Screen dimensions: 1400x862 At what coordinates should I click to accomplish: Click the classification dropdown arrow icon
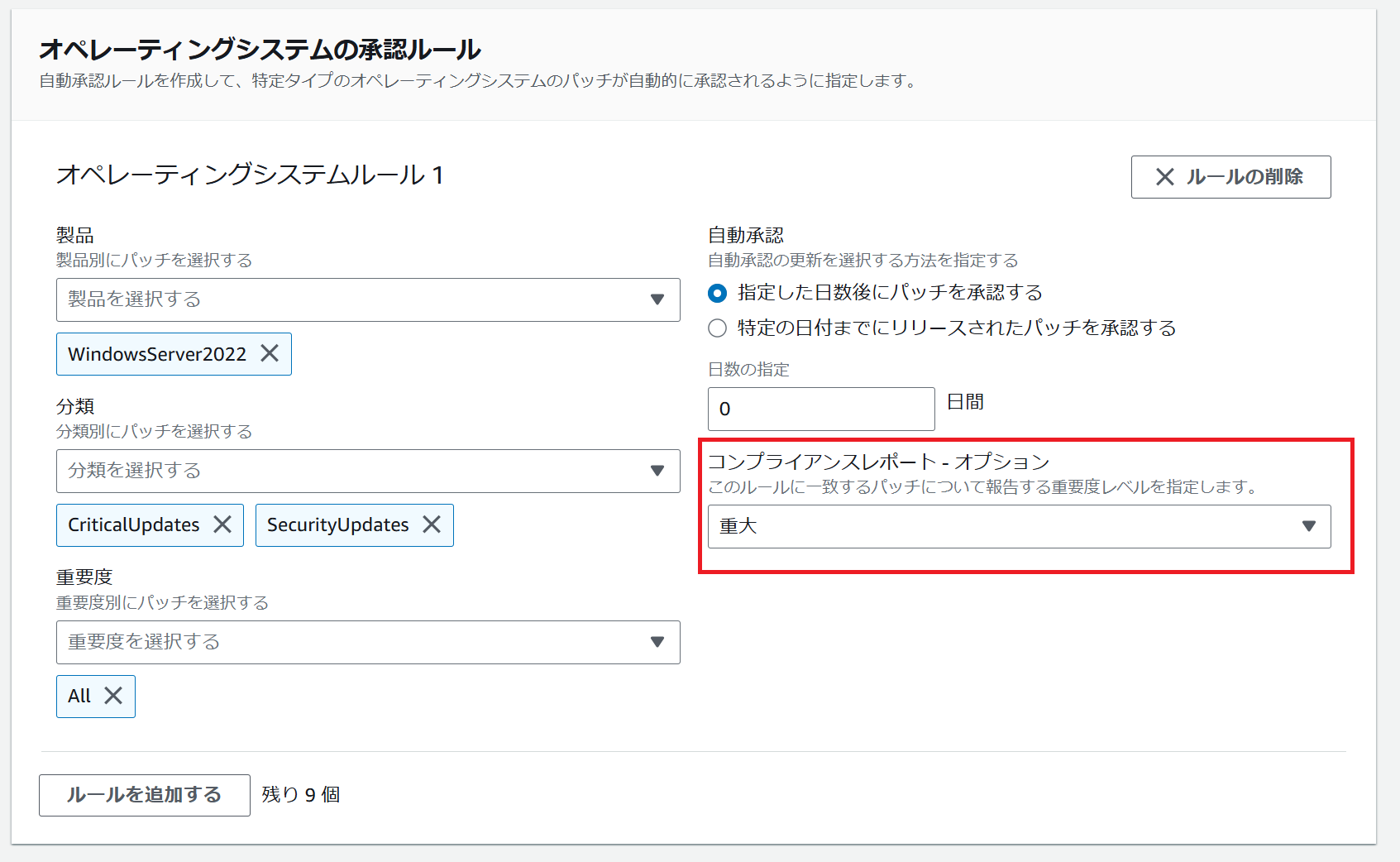pos(657,471)
